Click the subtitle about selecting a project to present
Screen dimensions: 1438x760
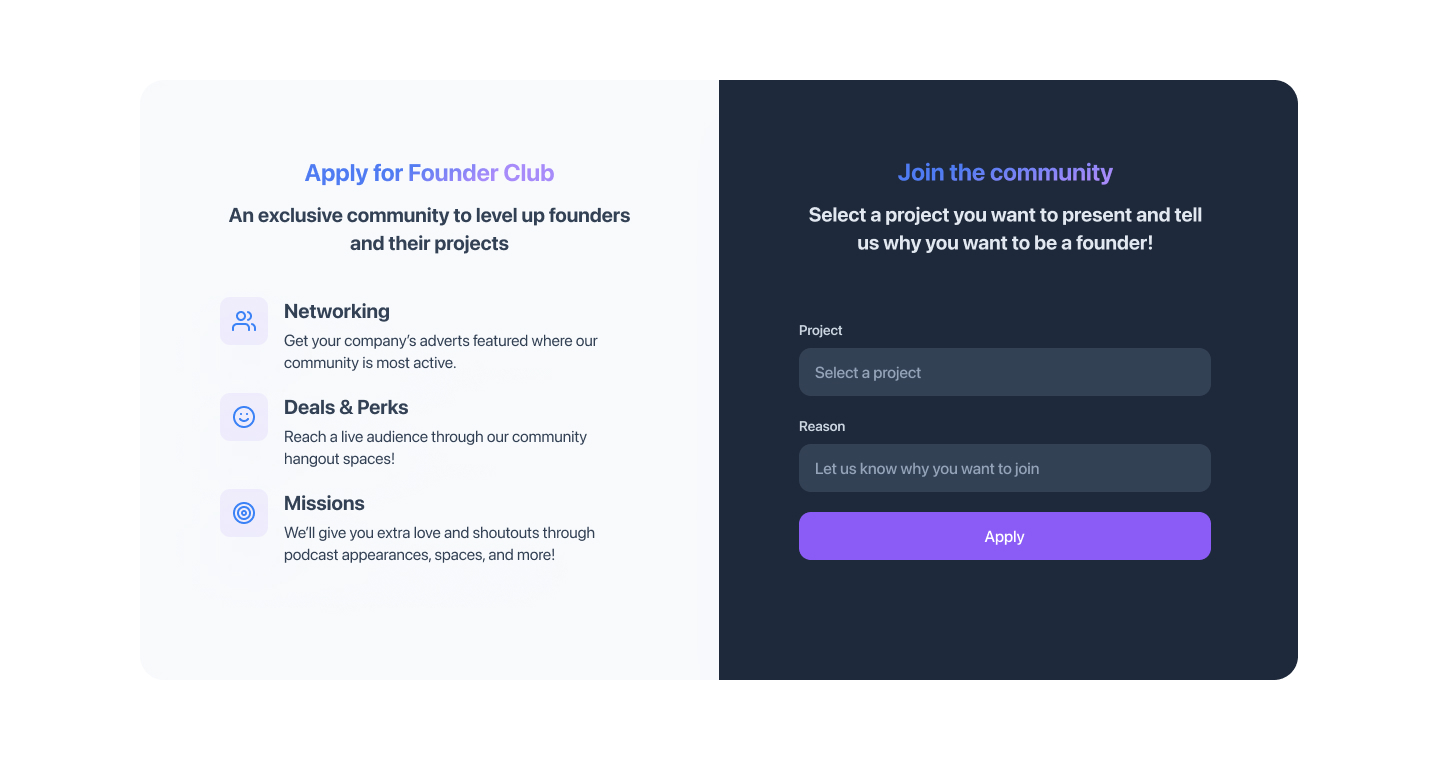coord(1004,229)
